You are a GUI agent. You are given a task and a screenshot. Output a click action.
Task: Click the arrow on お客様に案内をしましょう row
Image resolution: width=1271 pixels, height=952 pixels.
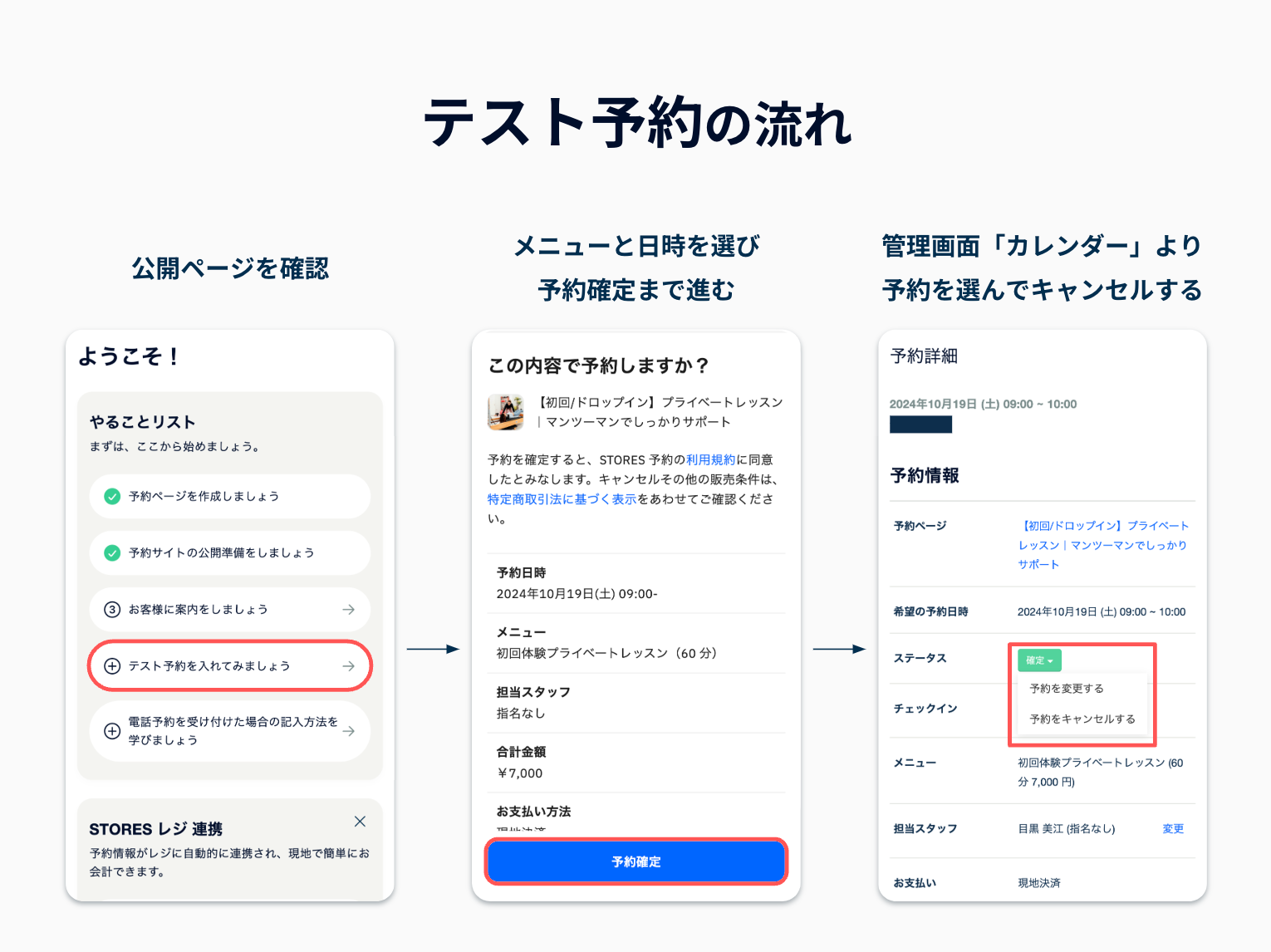349,610
